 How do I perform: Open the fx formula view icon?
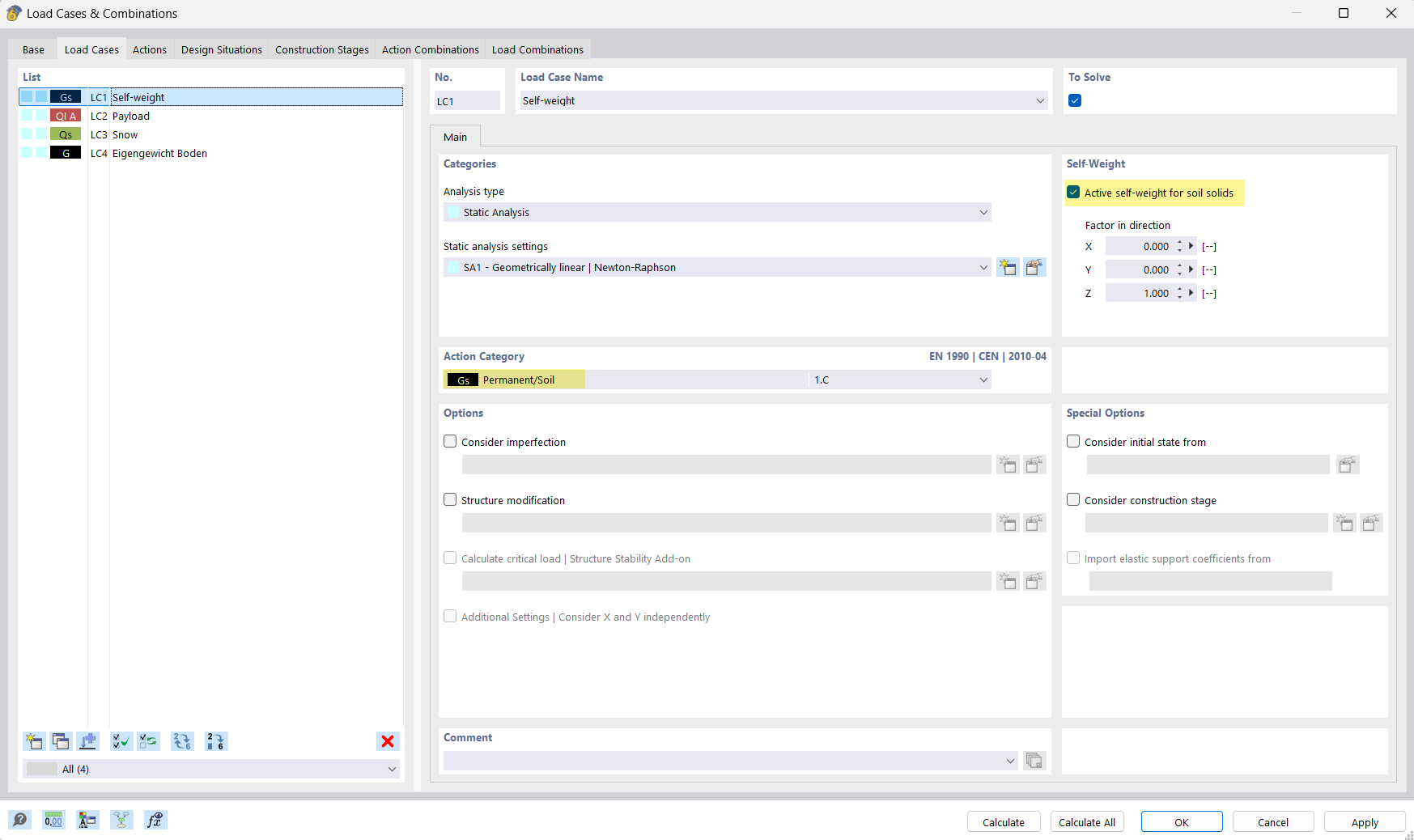click(155, 820)
